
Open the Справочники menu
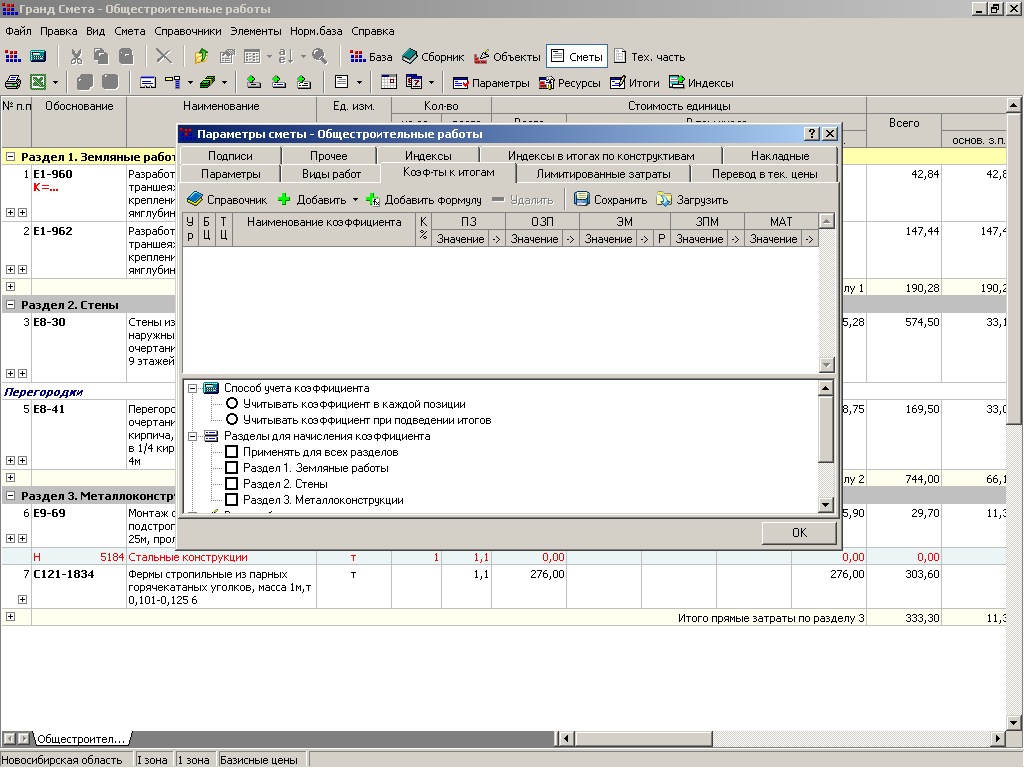pos(188,31)
